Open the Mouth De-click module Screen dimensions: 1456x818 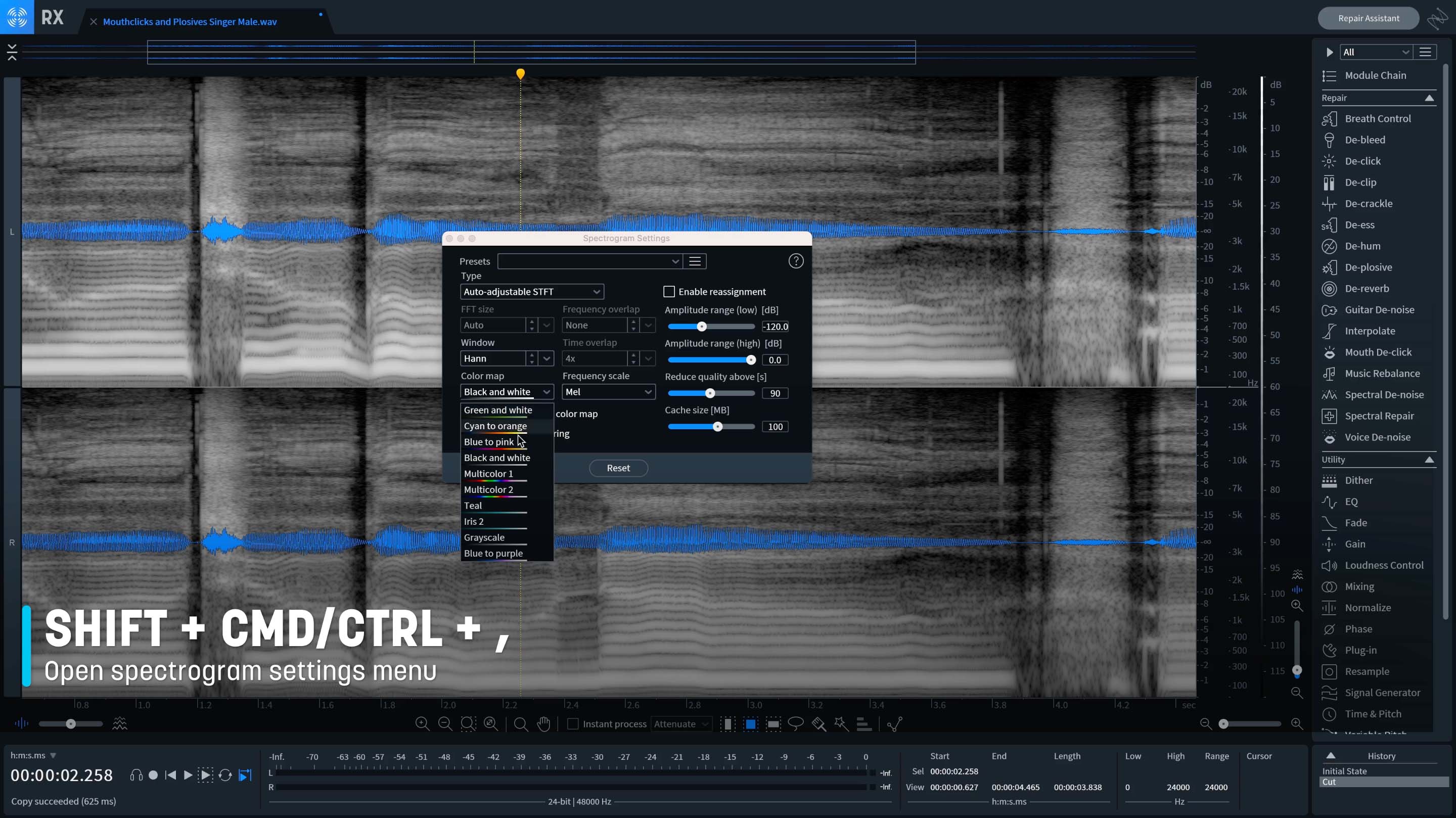[x=1378, y=352]
